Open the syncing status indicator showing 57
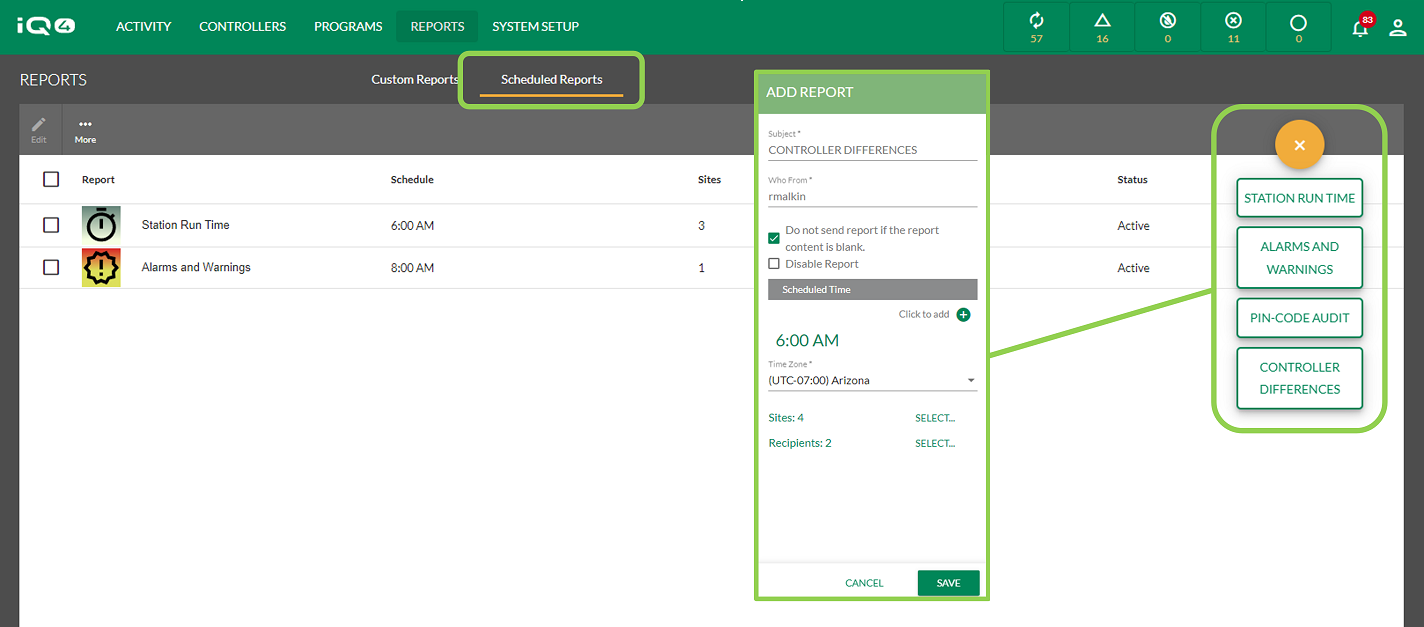The width and height of the screenshot is (1424, 627). pos(1036,27)
